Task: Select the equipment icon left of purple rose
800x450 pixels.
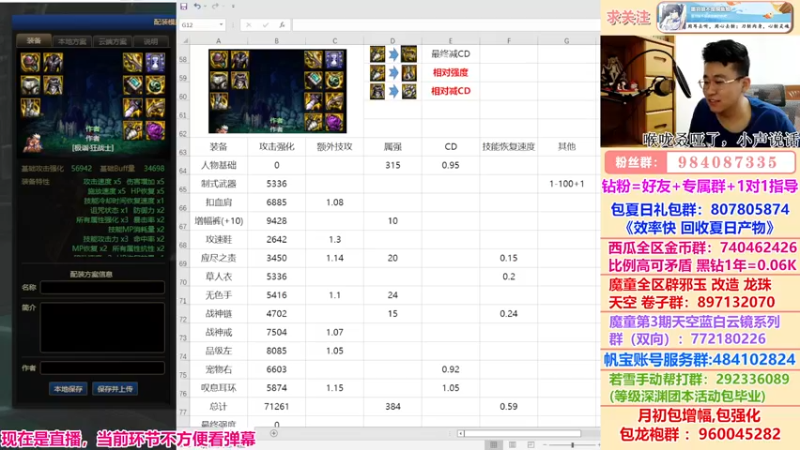Action: (133, 131)
